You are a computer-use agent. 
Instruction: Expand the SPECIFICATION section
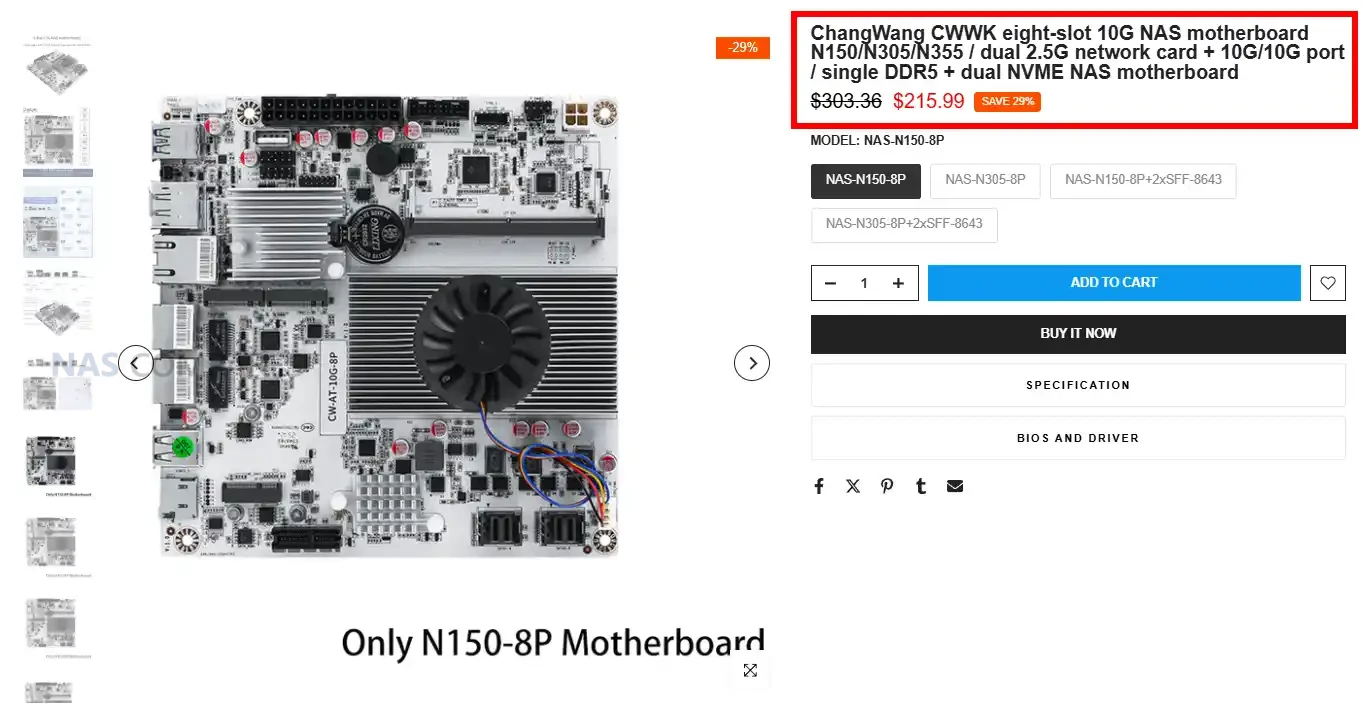pos(1078,385)
